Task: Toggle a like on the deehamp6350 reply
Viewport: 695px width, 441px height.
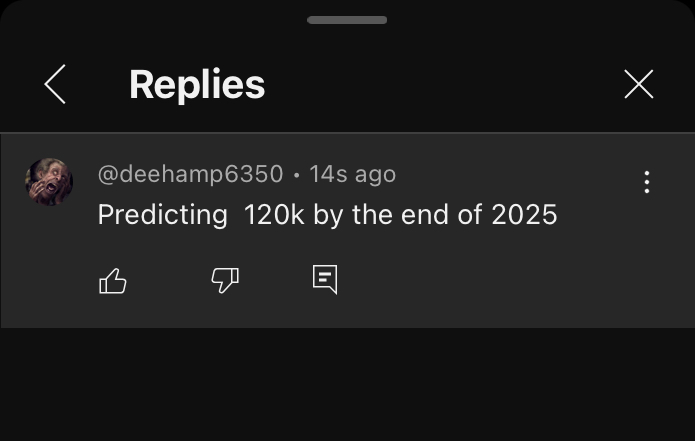Action: click(113, 281)
